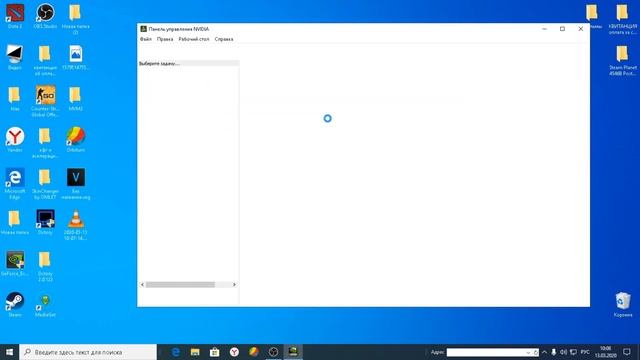Click the Адрес toolbar input field
Image resolution: width=640 pixels, height=360 pixels.
[x=486, y=352]
